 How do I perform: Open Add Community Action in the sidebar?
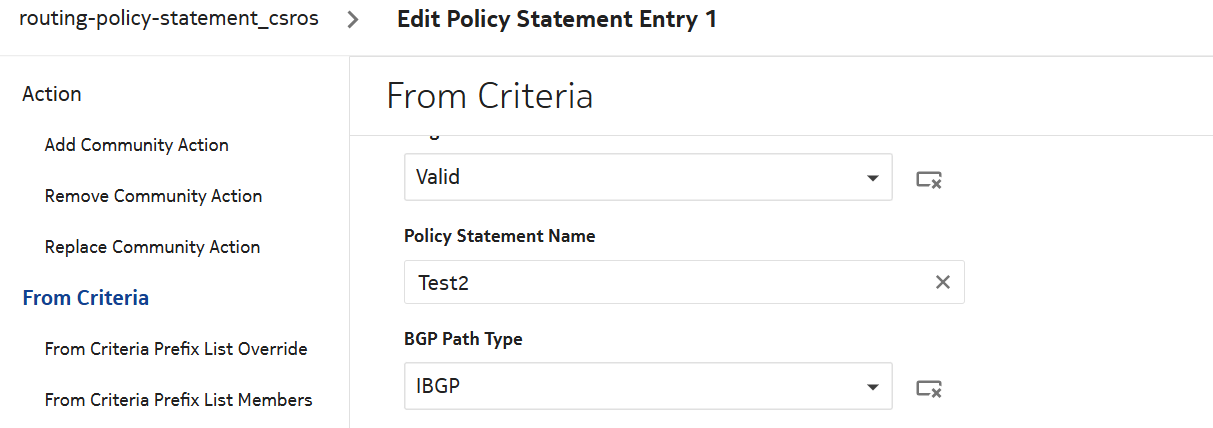(137, 145)
